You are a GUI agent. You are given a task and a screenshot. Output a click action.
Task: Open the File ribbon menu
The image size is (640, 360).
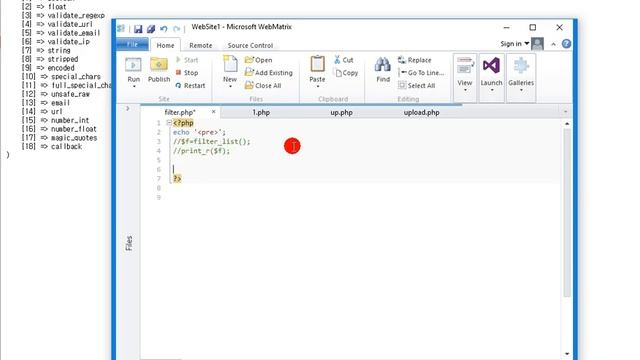click(132, 44)
